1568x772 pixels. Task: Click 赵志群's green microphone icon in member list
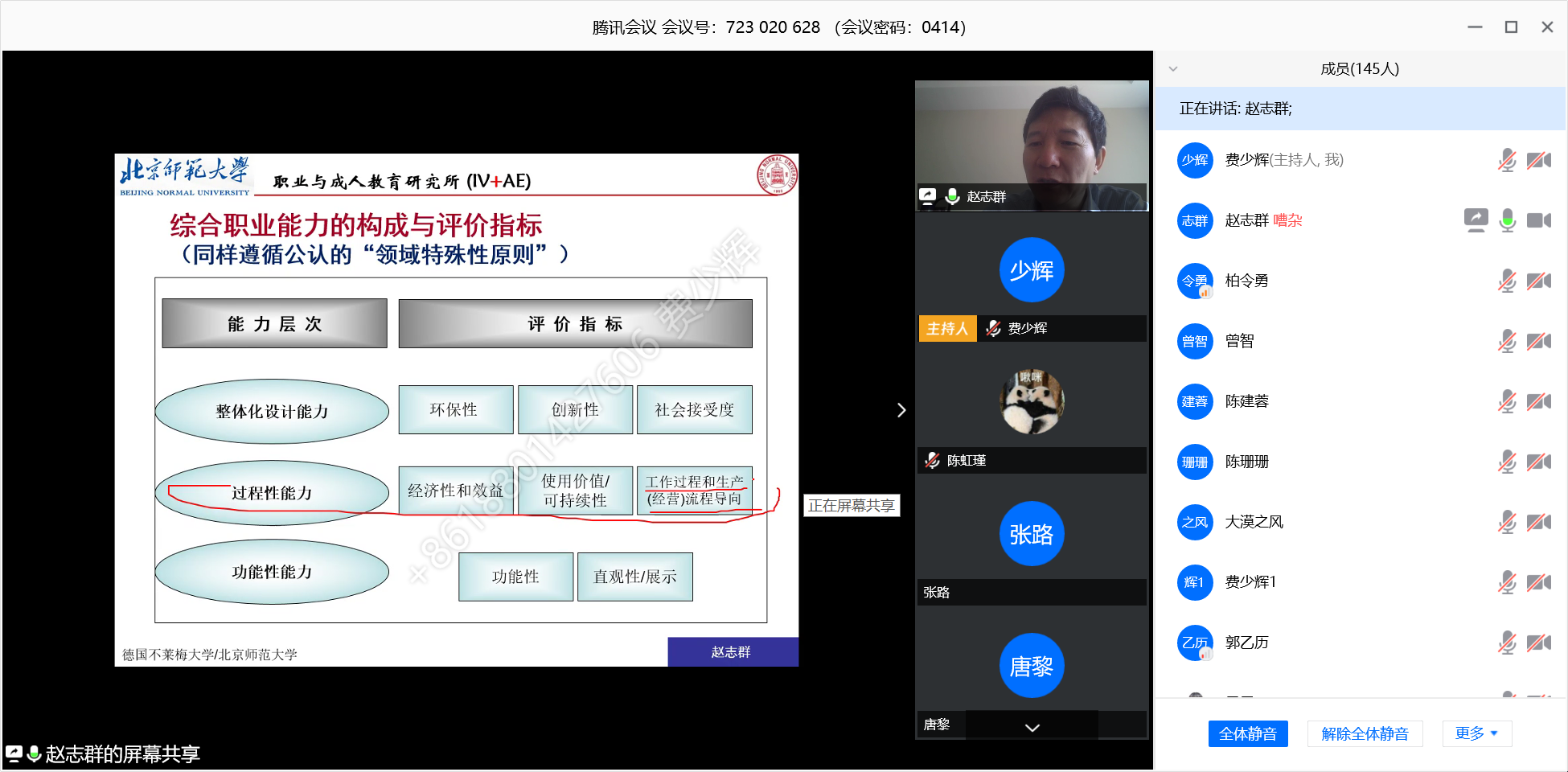click(x=1507, y=220)
